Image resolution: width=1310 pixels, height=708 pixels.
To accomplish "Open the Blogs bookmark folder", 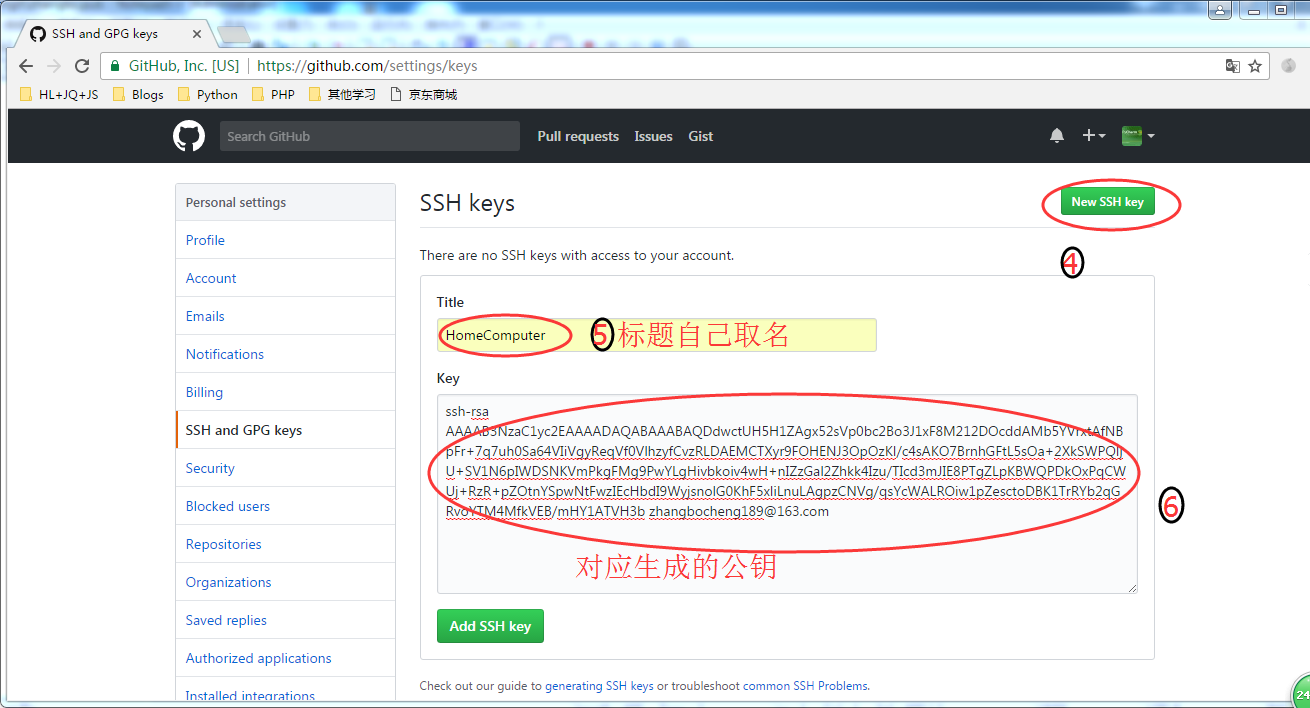I will pos(138,95).
